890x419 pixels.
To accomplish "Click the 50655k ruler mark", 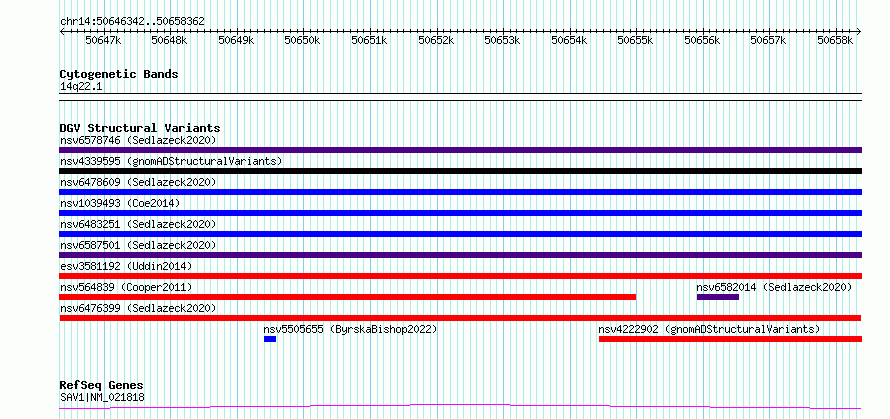I will point(636,40).
